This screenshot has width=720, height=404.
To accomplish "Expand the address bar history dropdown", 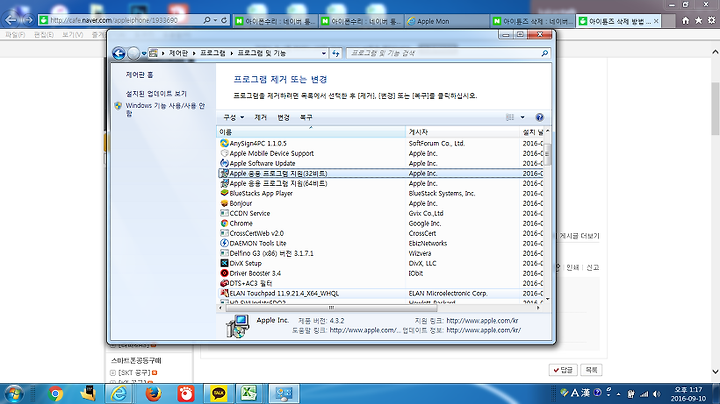I will coord(324,54).
